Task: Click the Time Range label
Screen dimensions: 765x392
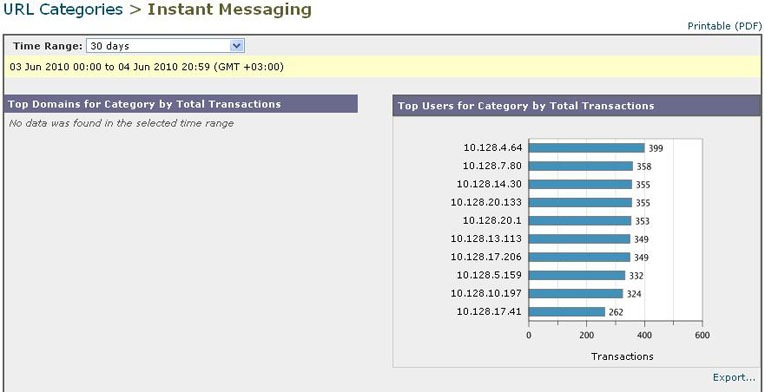Action: pos(48,46)
